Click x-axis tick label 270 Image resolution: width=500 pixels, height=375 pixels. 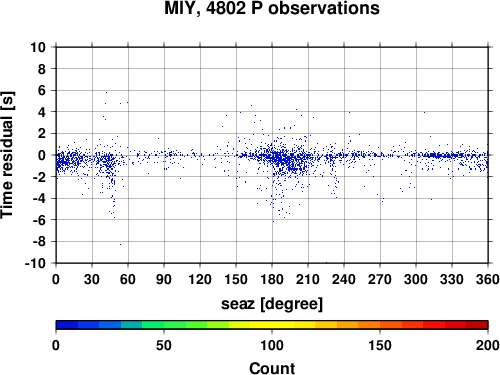tap(380, 279)
